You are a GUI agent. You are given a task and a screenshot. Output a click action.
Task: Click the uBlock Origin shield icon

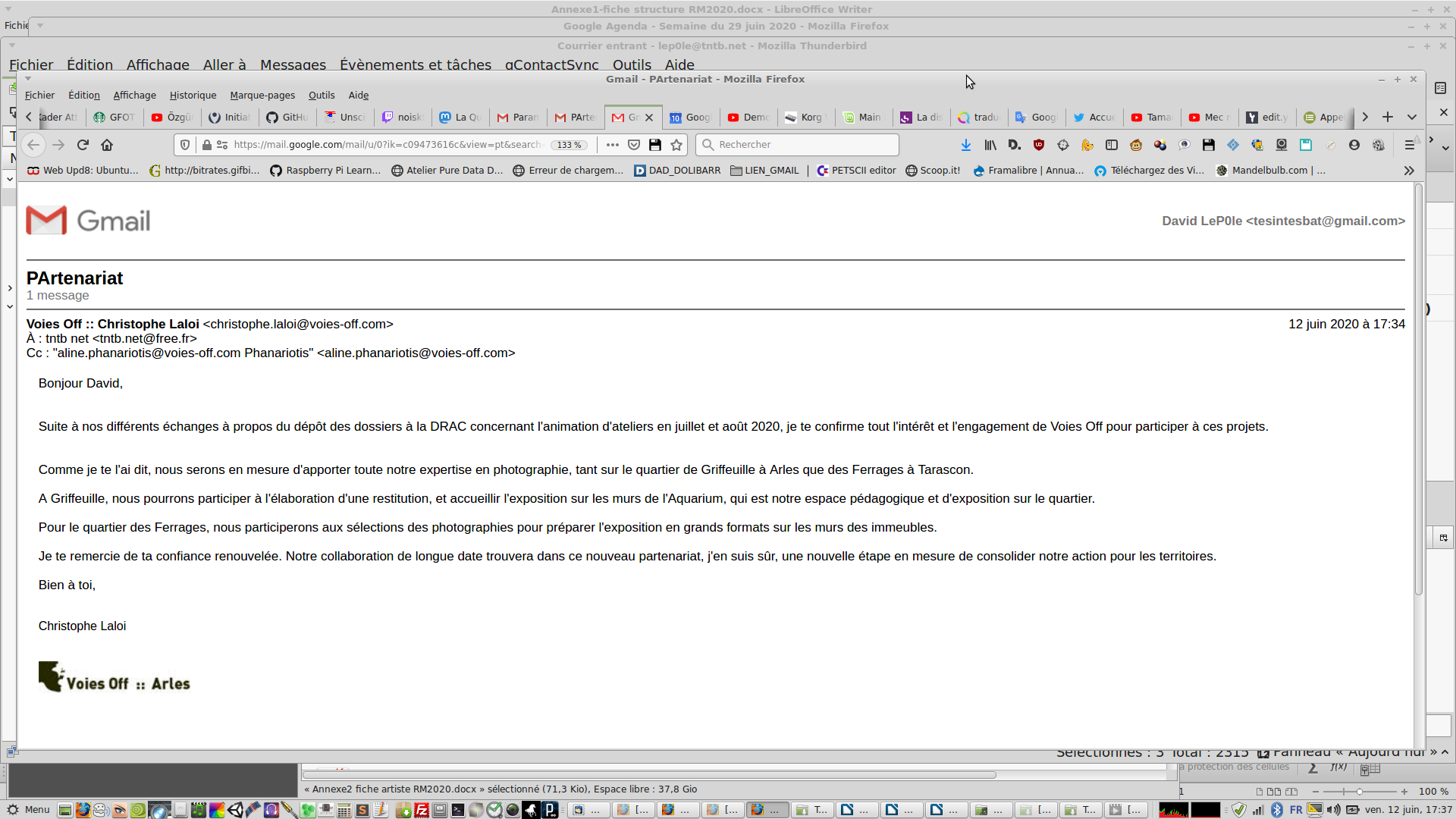coord(1039,145)
